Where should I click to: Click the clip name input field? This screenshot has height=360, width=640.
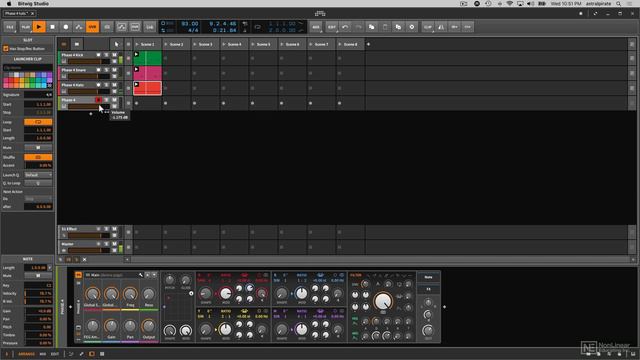pyautogui.click(x=28, y=67)
